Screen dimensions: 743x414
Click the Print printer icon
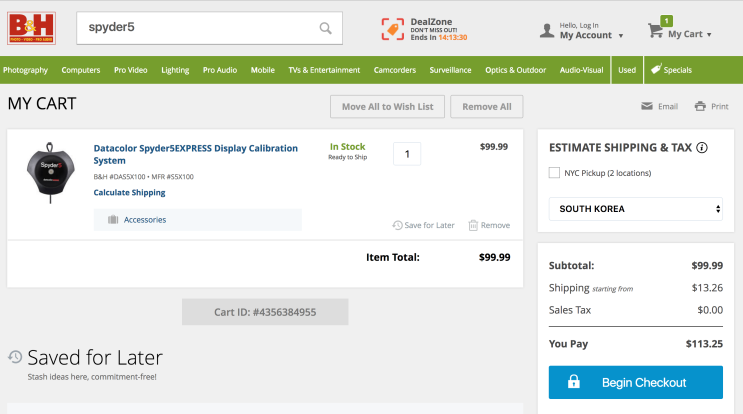click(x=700, y=106)
